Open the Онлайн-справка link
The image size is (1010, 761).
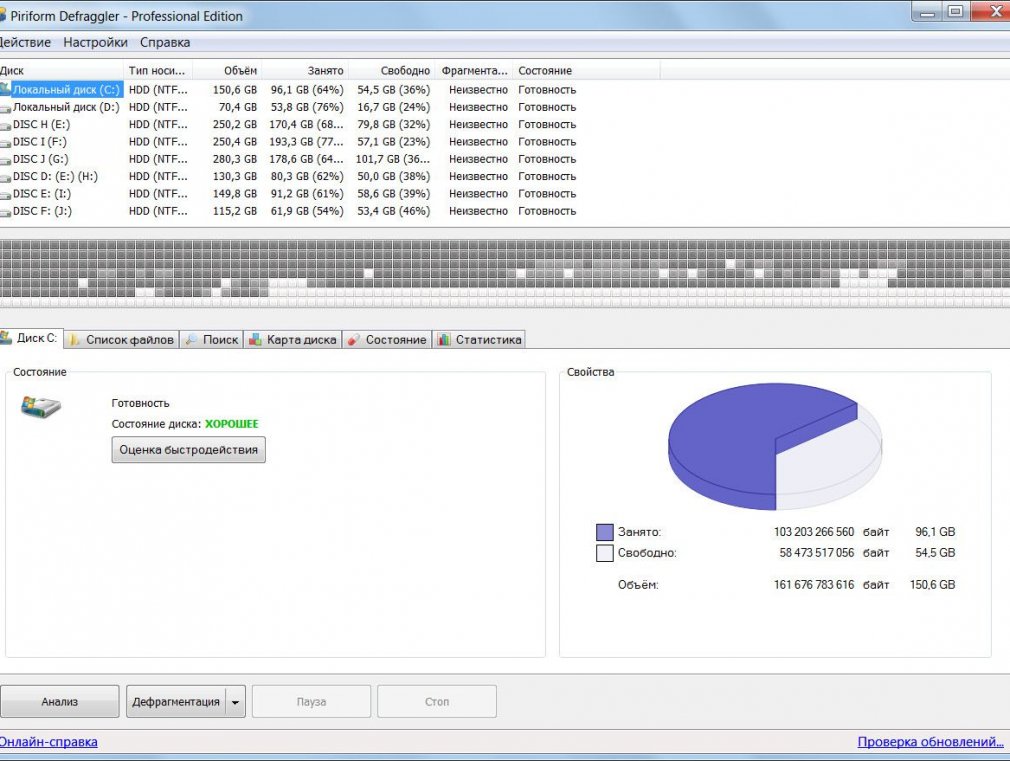[x=48, y=742]
